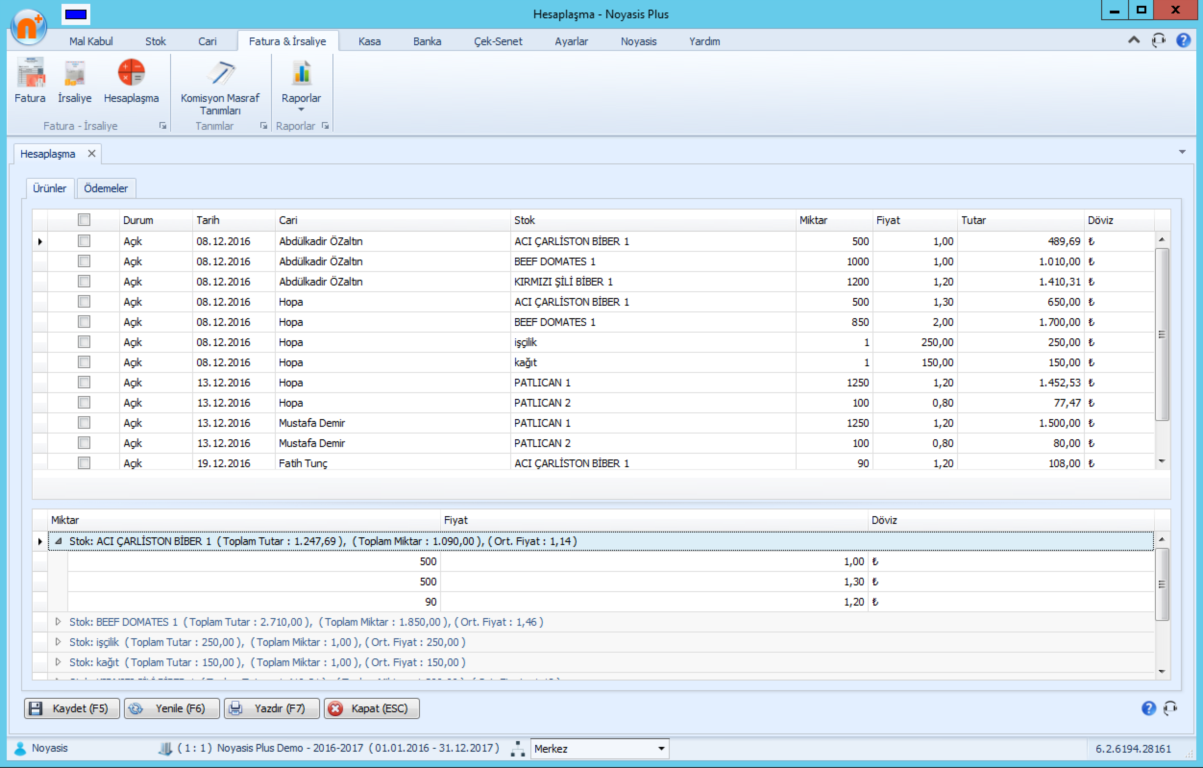
Task: Check the Fatih Tunç row checkbox
Action: pos(84,463)
